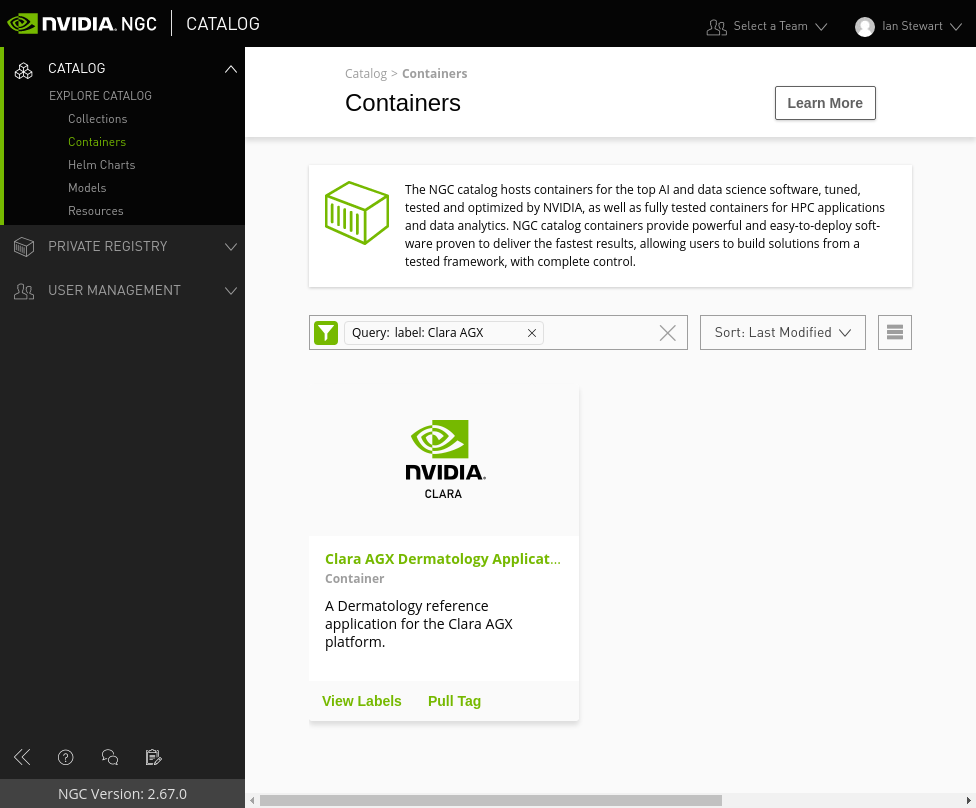Screen dimensions: 976x808
Task: Open the Sort: Last Modified dropdown
Action: click(782, 333)
